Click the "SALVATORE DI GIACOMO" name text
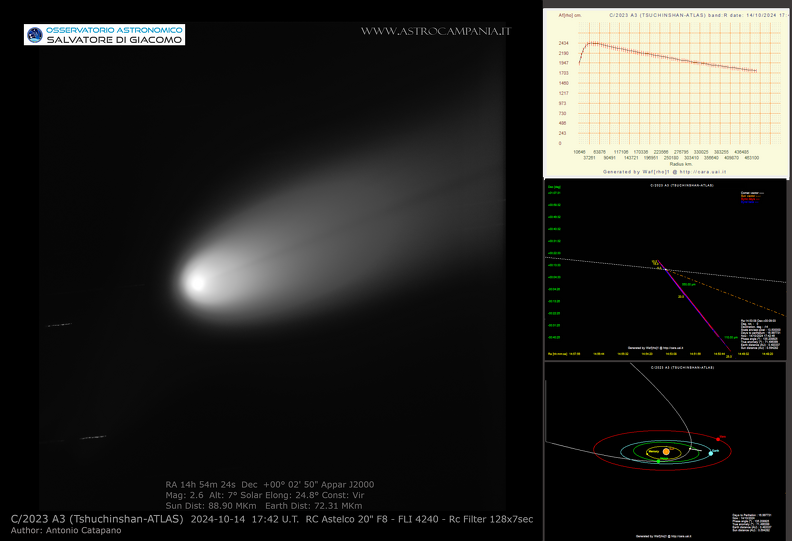Viewport: 792px width, 541px height. pyautogui.click(x=114, y=40)
